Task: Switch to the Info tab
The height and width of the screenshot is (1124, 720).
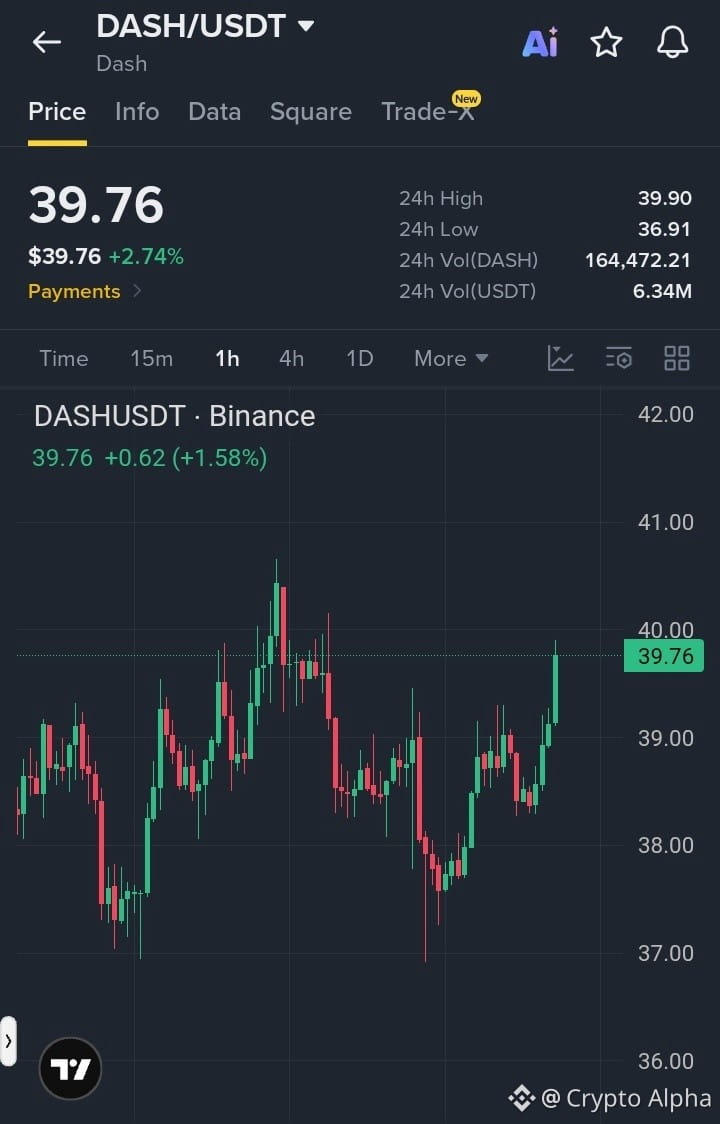Action: click(x=137, y=112)
